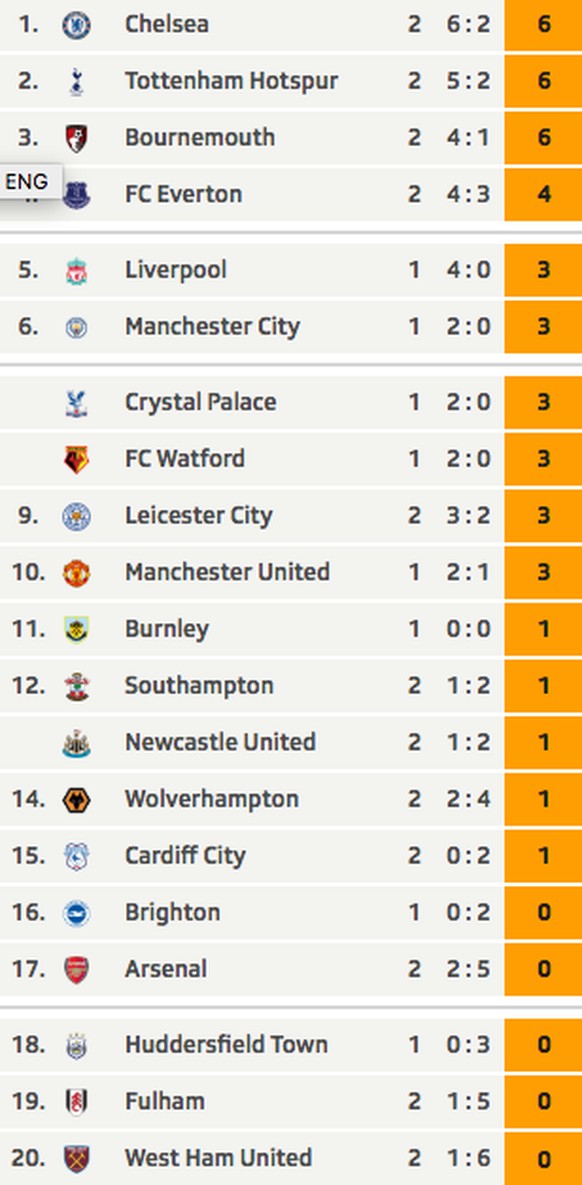Click the Tottenham Hotspur crest icon
Viewport: 582px width, 1185px height.
click(x=76, y=82)
